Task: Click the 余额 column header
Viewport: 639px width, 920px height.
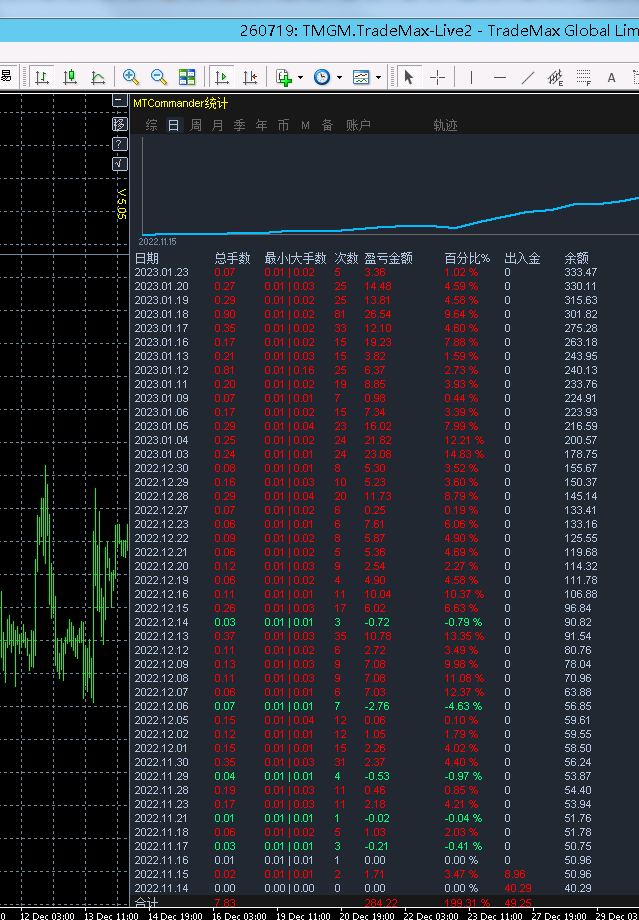Action: click(x=576, y=258)
